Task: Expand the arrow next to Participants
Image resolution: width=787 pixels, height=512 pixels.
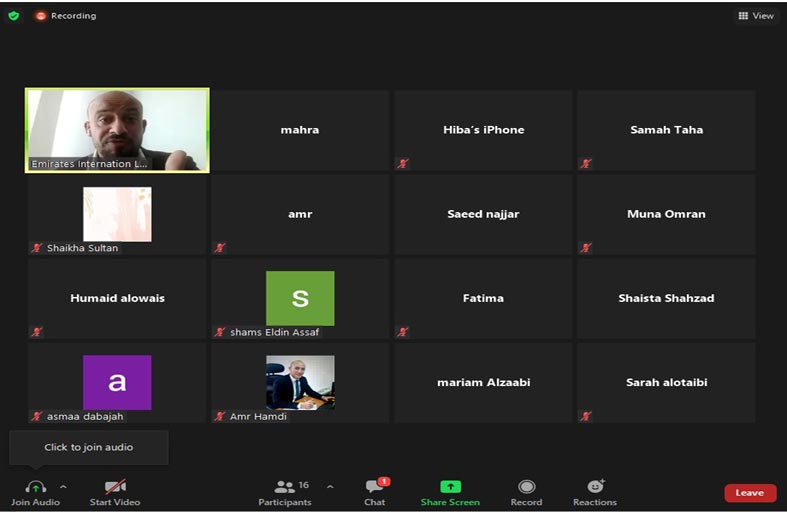Action: click(x=330, y=487)
